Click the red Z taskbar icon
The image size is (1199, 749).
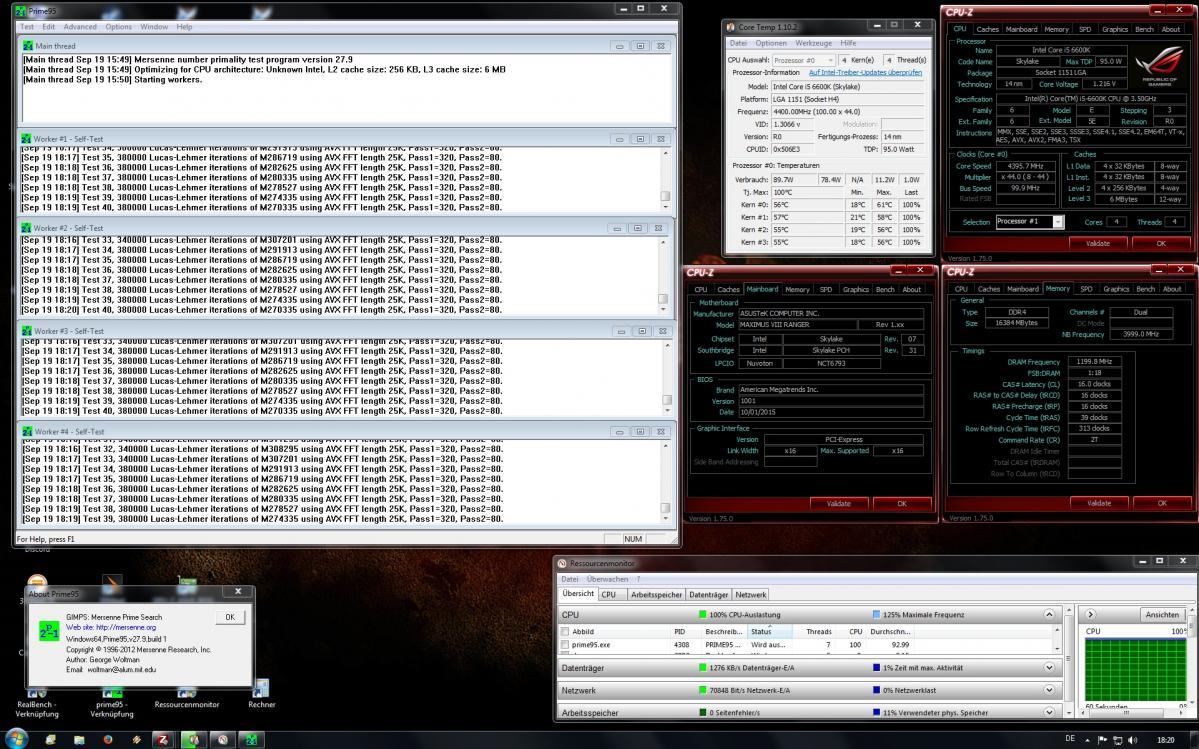click(x=164, y=740)
